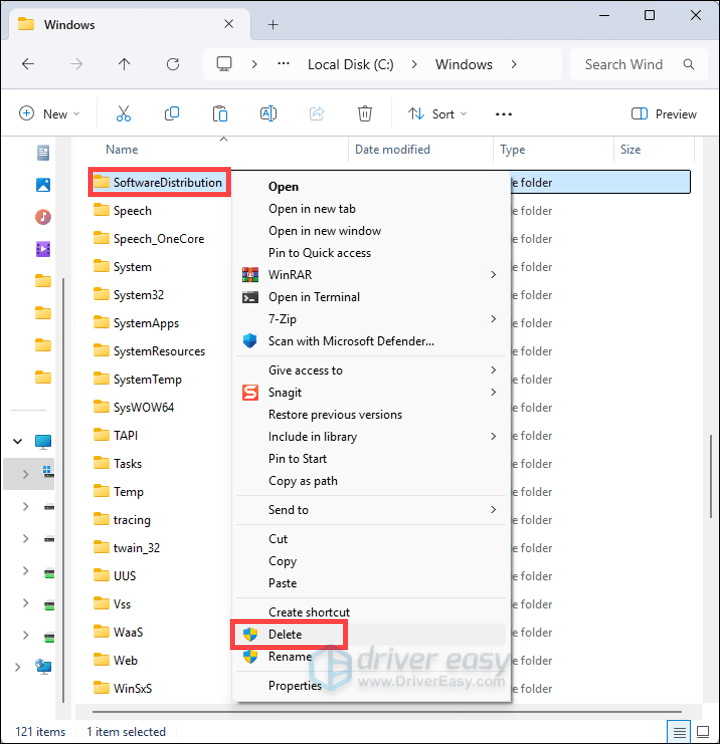Go up one folder level
This screenshot has width=720, height=744.
point(124,64)
